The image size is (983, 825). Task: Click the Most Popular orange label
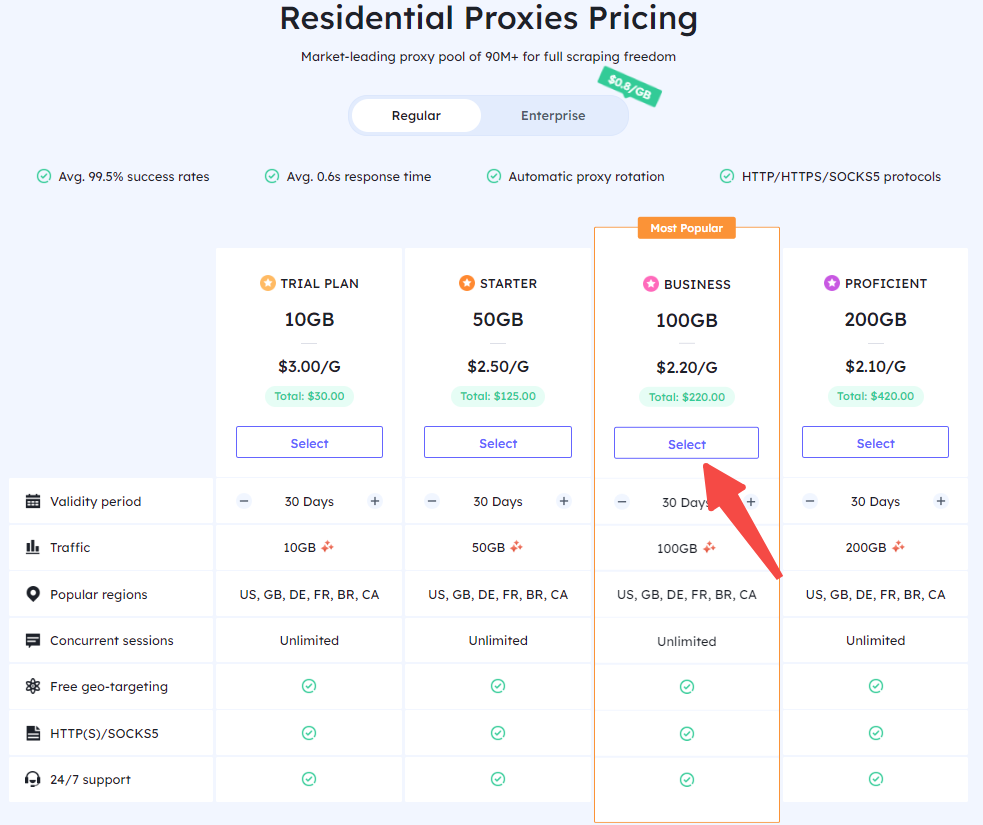point(686,228)
